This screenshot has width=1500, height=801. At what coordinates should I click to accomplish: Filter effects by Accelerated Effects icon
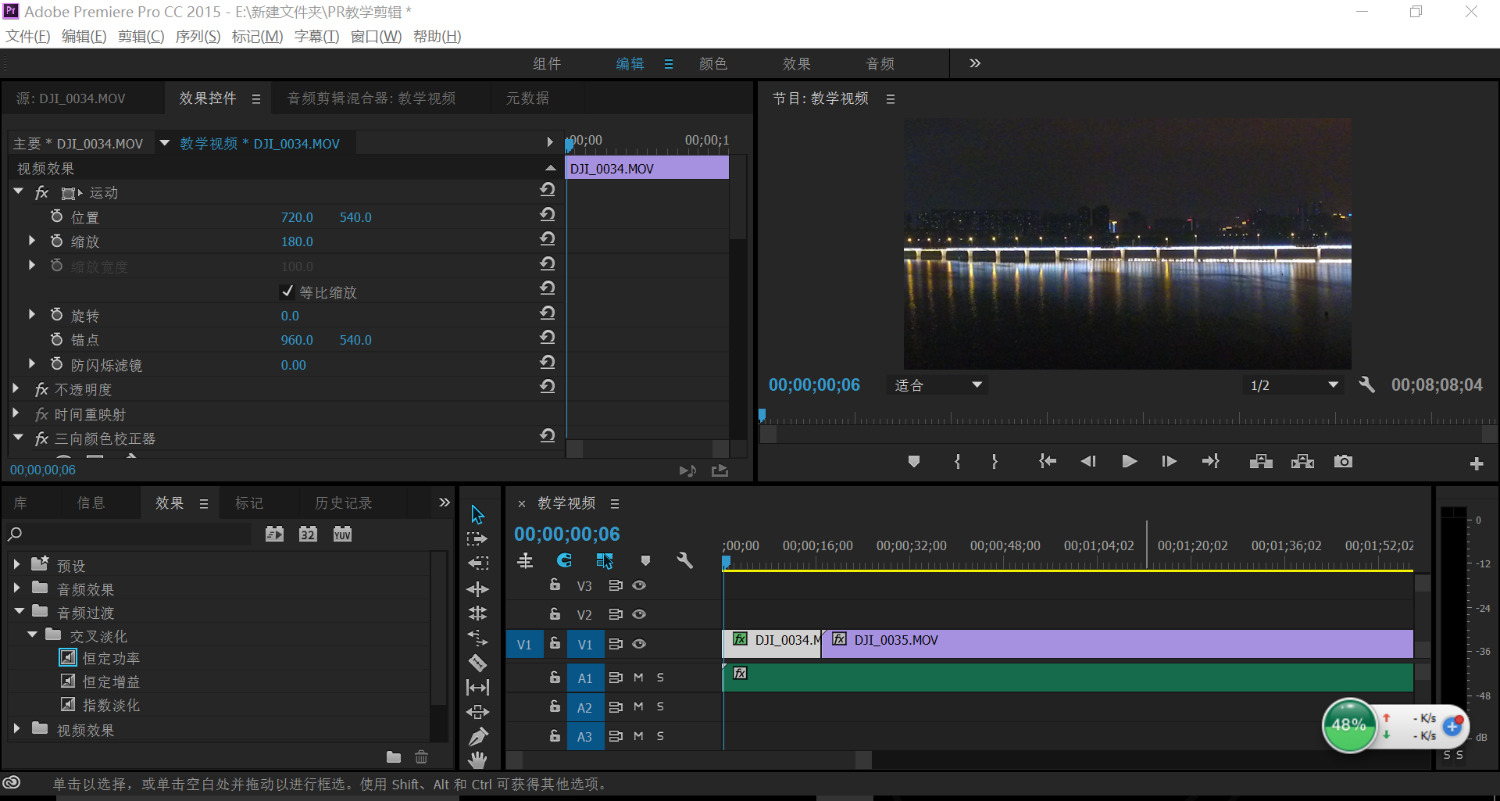tap(274, 534)
